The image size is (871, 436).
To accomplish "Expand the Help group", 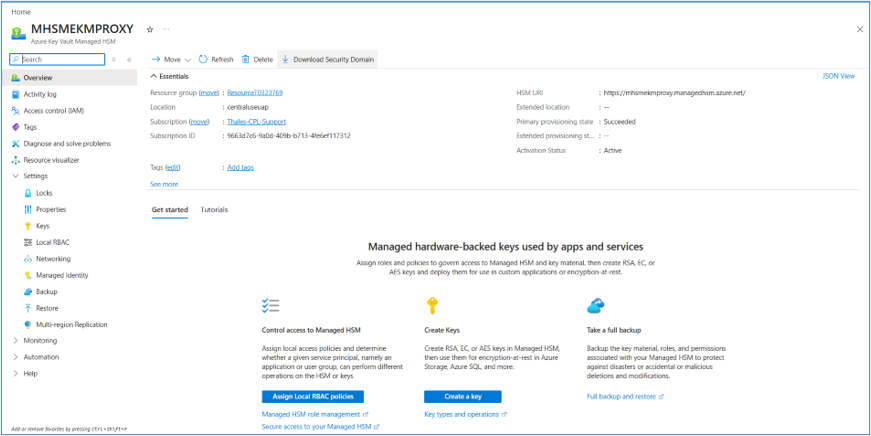I will [x=16, y=374].
